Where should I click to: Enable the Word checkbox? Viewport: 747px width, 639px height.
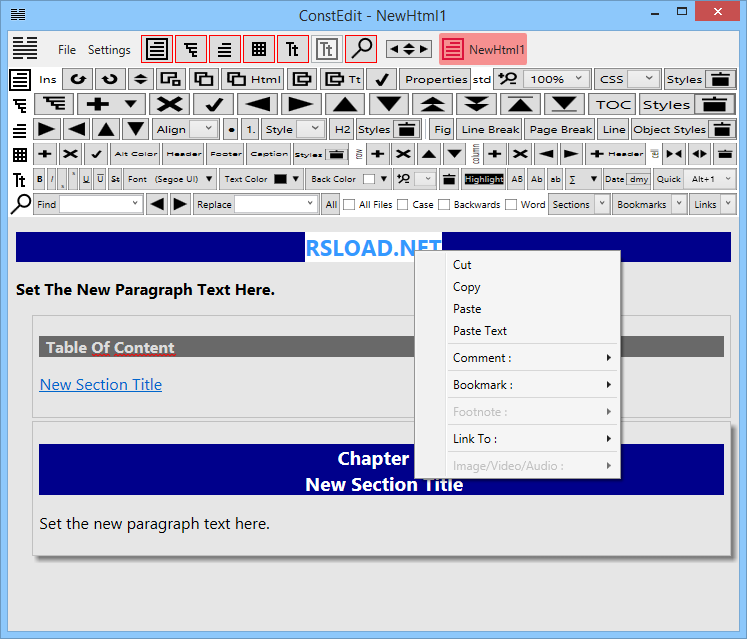pyautogui.click(x=511, y=204)
